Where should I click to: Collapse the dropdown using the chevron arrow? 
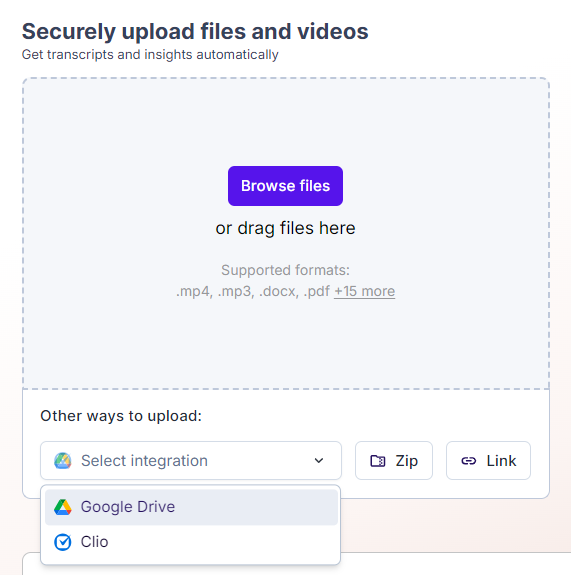coord(319,461)
